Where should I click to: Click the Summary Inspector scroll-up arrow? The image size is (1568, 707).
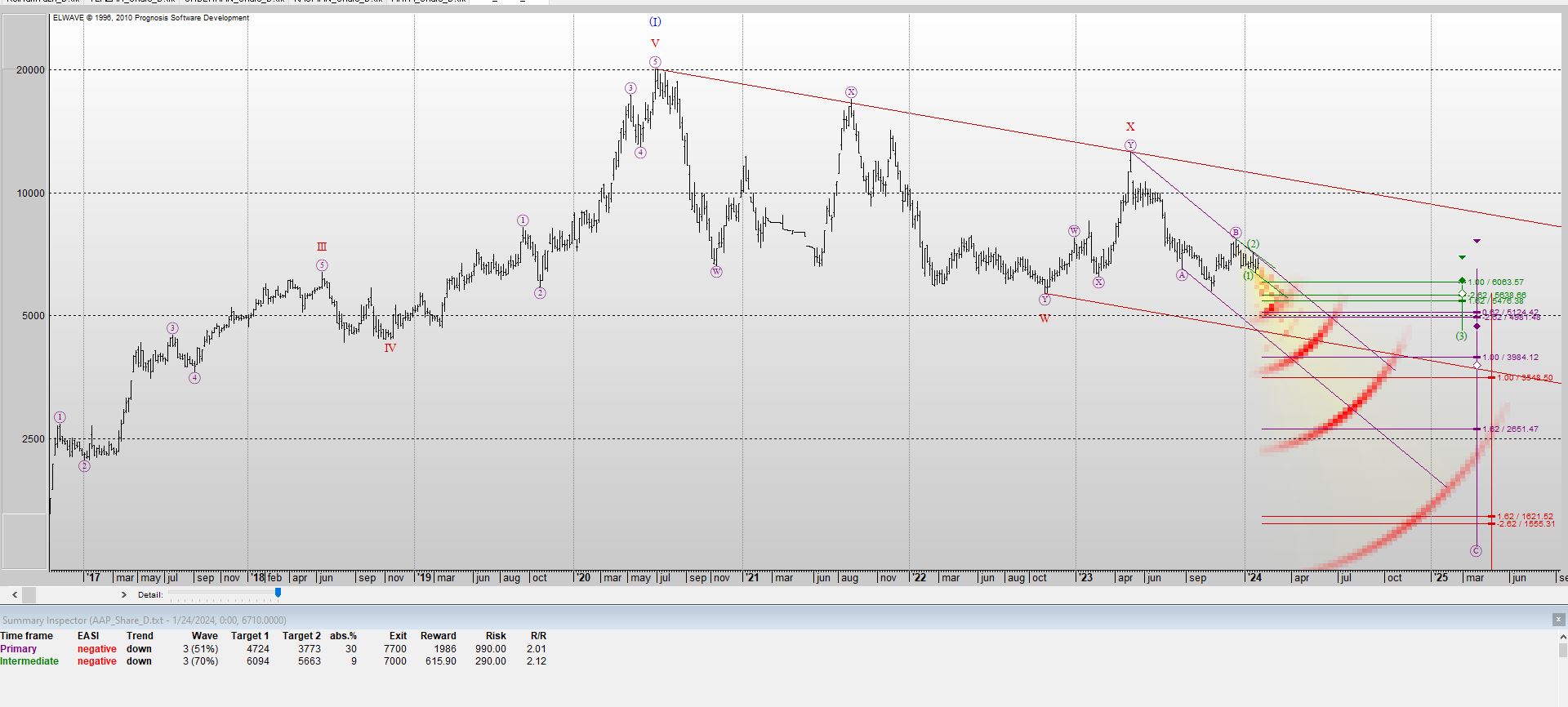(x=1563, y=637)
